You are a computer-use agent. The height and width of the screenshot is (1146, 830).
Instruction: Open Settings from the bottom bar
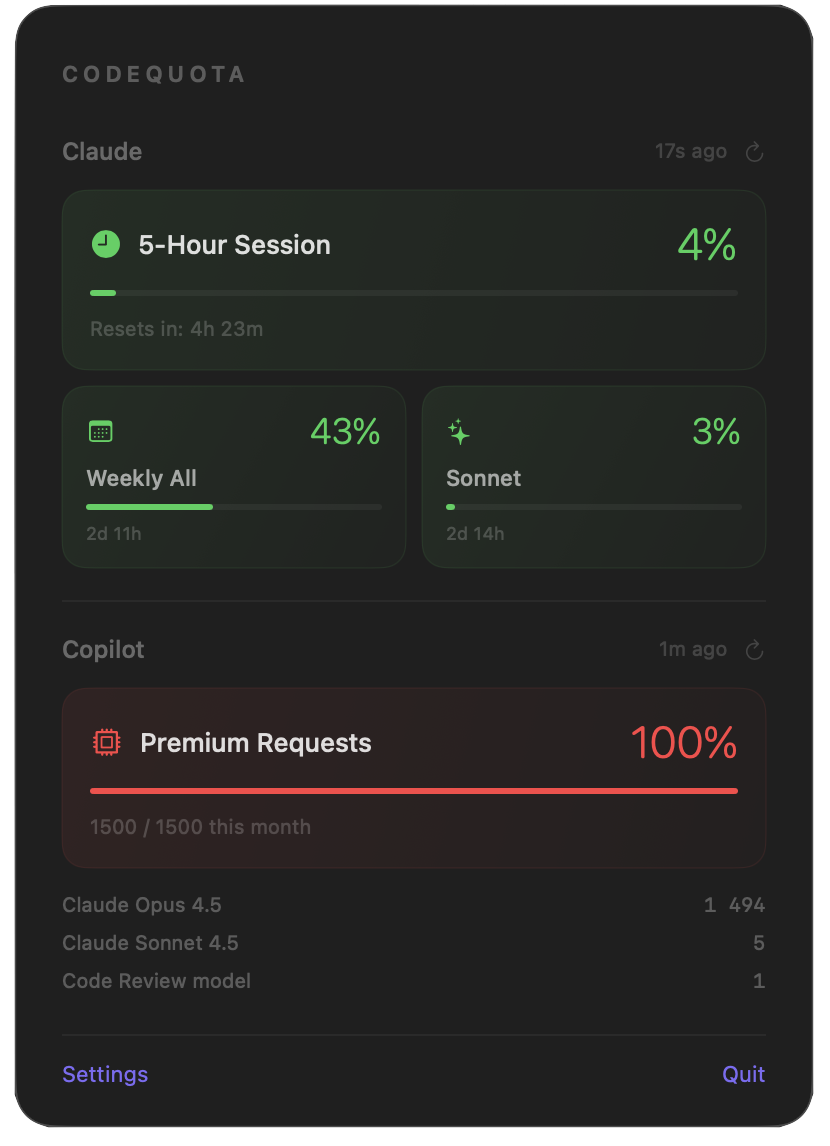pyautogui.click(x=104, y=1073)
